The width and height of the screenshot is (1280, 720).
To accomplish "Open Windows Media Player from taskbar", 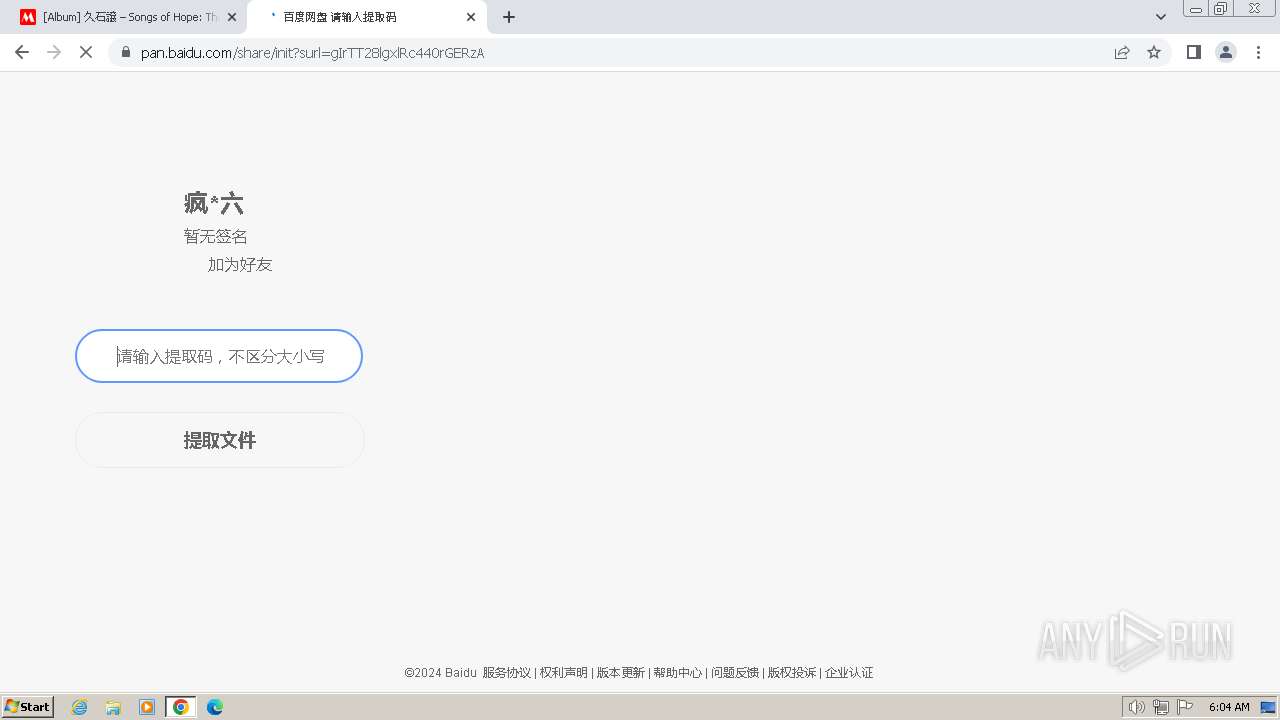I will (147, 707).
